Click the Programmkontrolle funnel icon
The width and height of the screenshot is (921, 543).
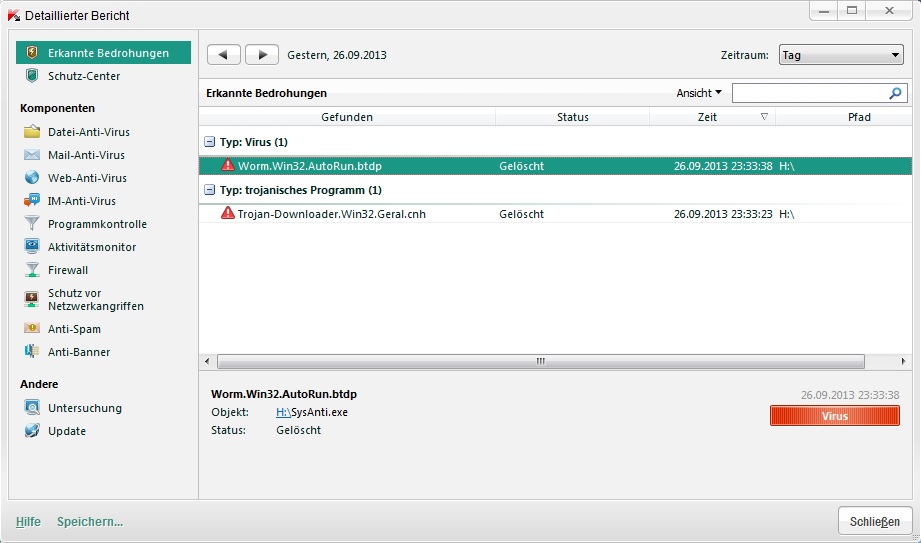tap(32, 224)
